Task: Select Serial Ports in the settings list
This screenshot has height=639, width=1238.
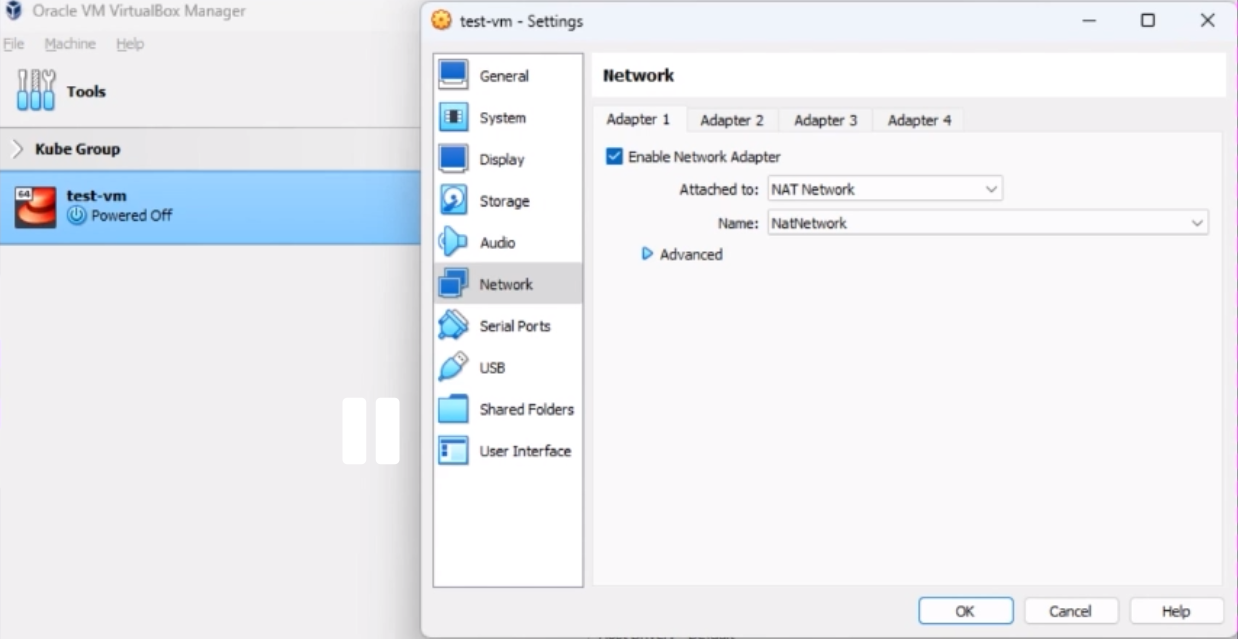Action: [508, 326]
